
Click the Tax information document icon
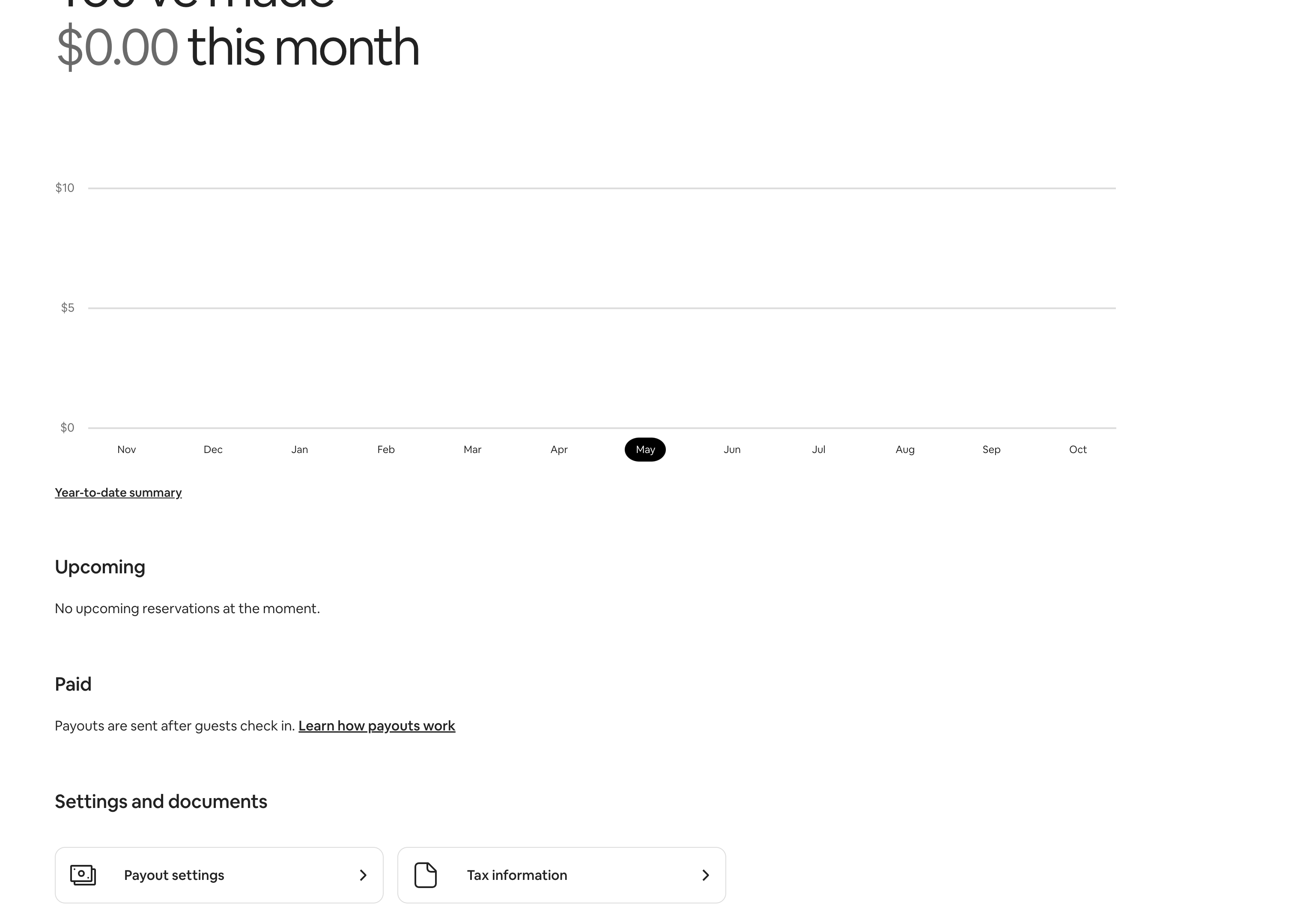(426, 875)
